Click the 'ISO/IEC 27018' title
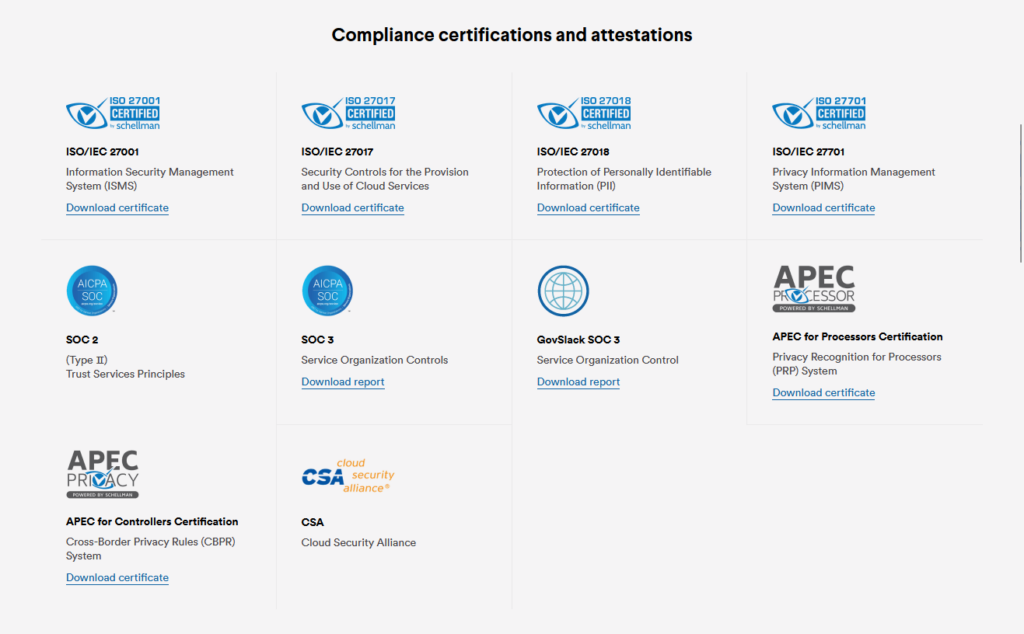 (x=573, y=151)
